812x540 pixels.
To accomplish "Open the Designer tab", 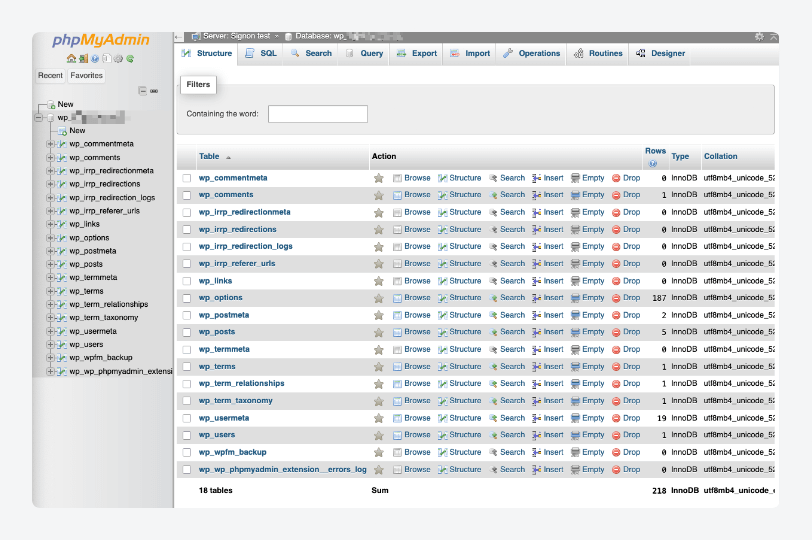I will pyautogui.click(x=661, y=53).
